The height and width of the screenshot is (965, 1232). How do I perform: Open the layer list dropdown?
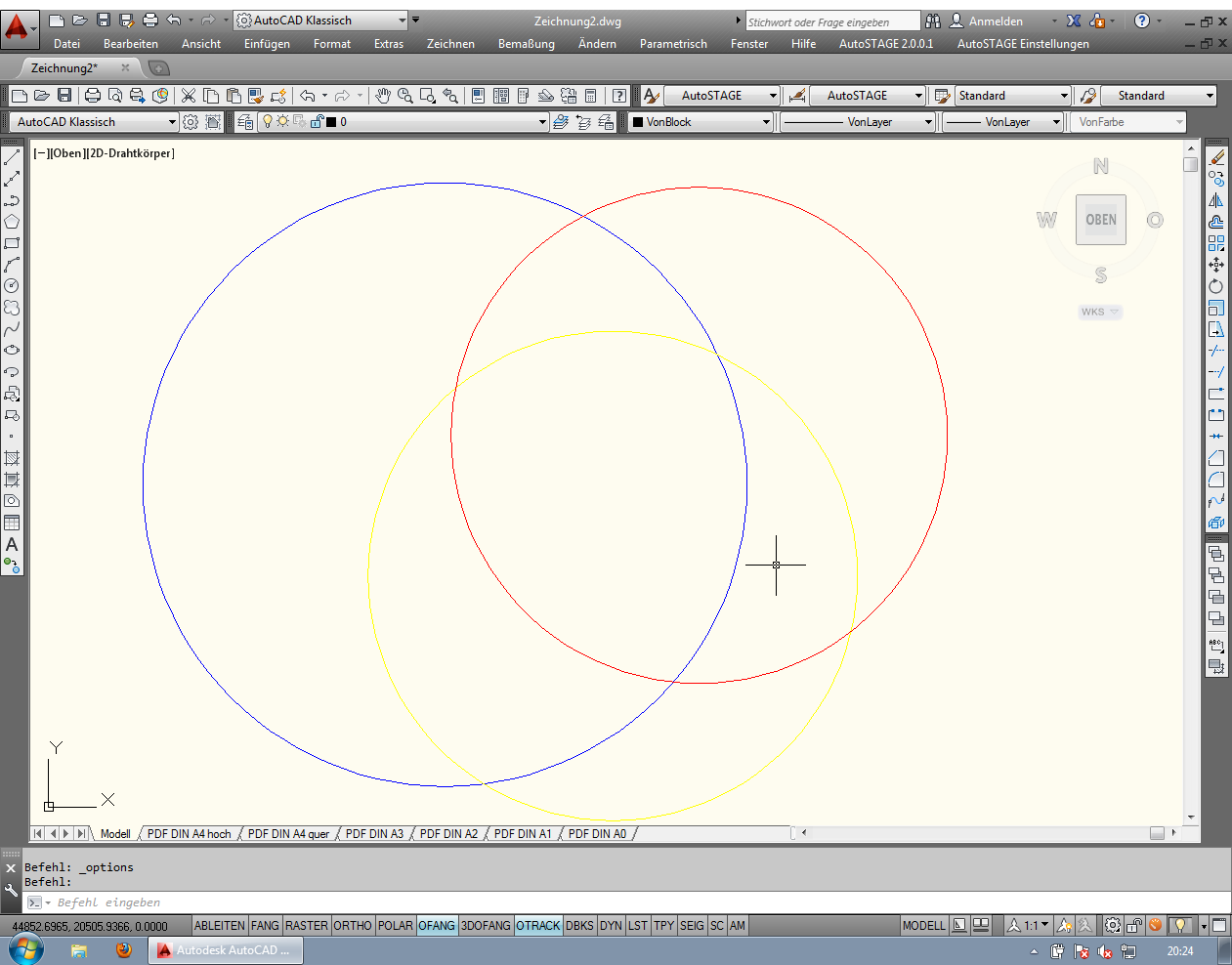(542, 122)
